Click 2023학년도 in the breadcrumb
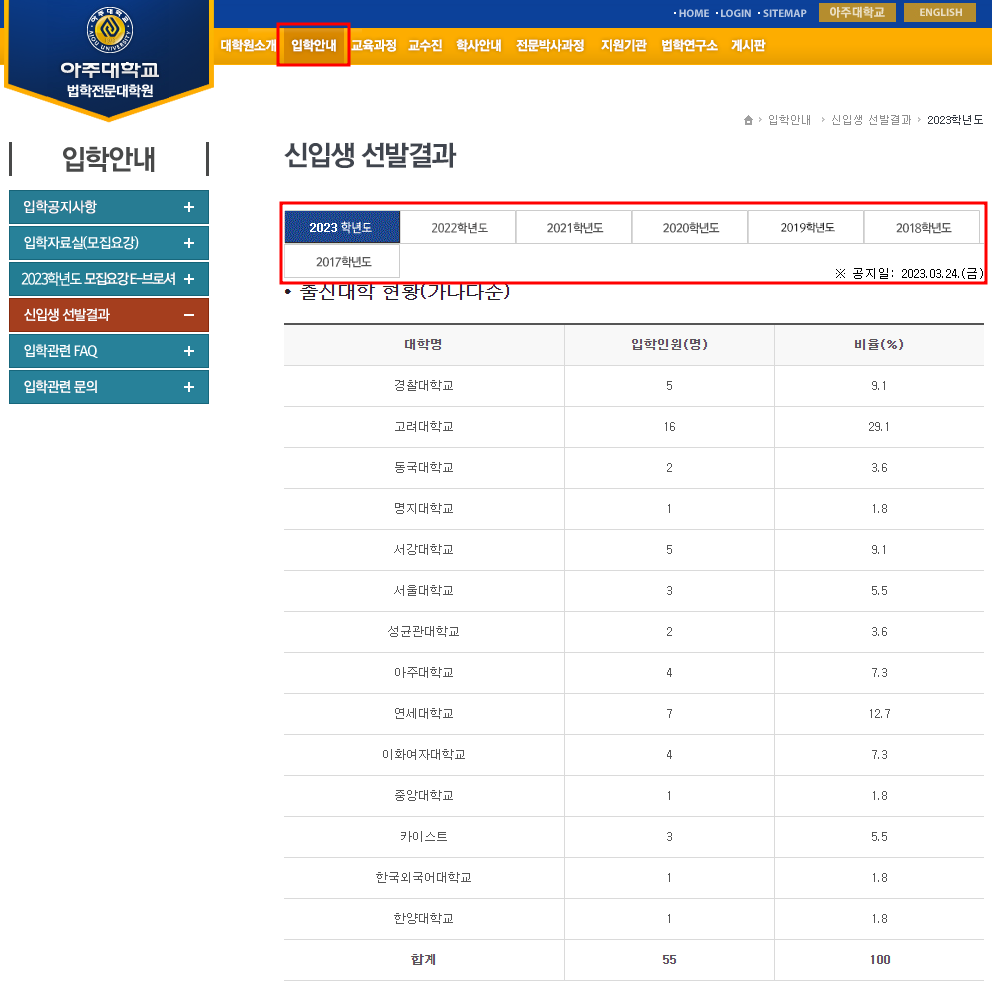The height and width of the screenshot is (991, 992). tap(955, 120)
